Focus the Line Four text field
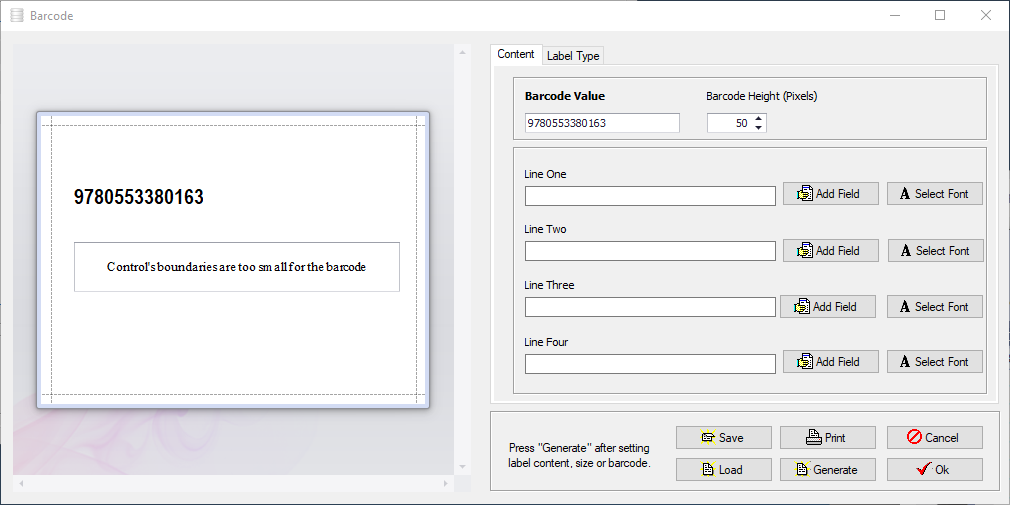 [650, 364]
